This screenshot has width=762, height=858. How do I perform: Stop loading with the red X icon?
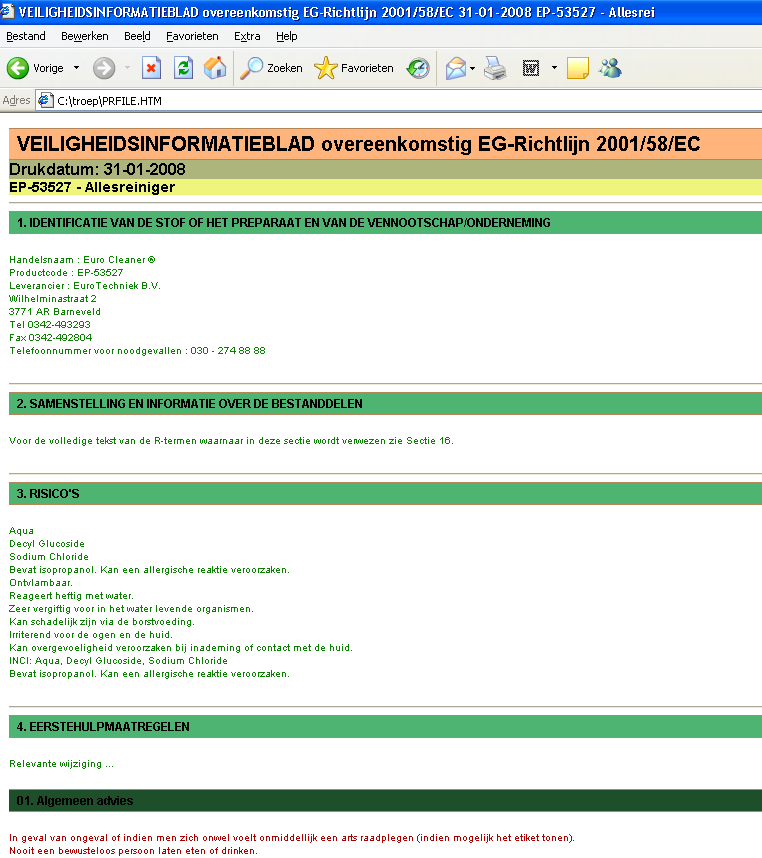pyautogui.click(x=151, y=68)
